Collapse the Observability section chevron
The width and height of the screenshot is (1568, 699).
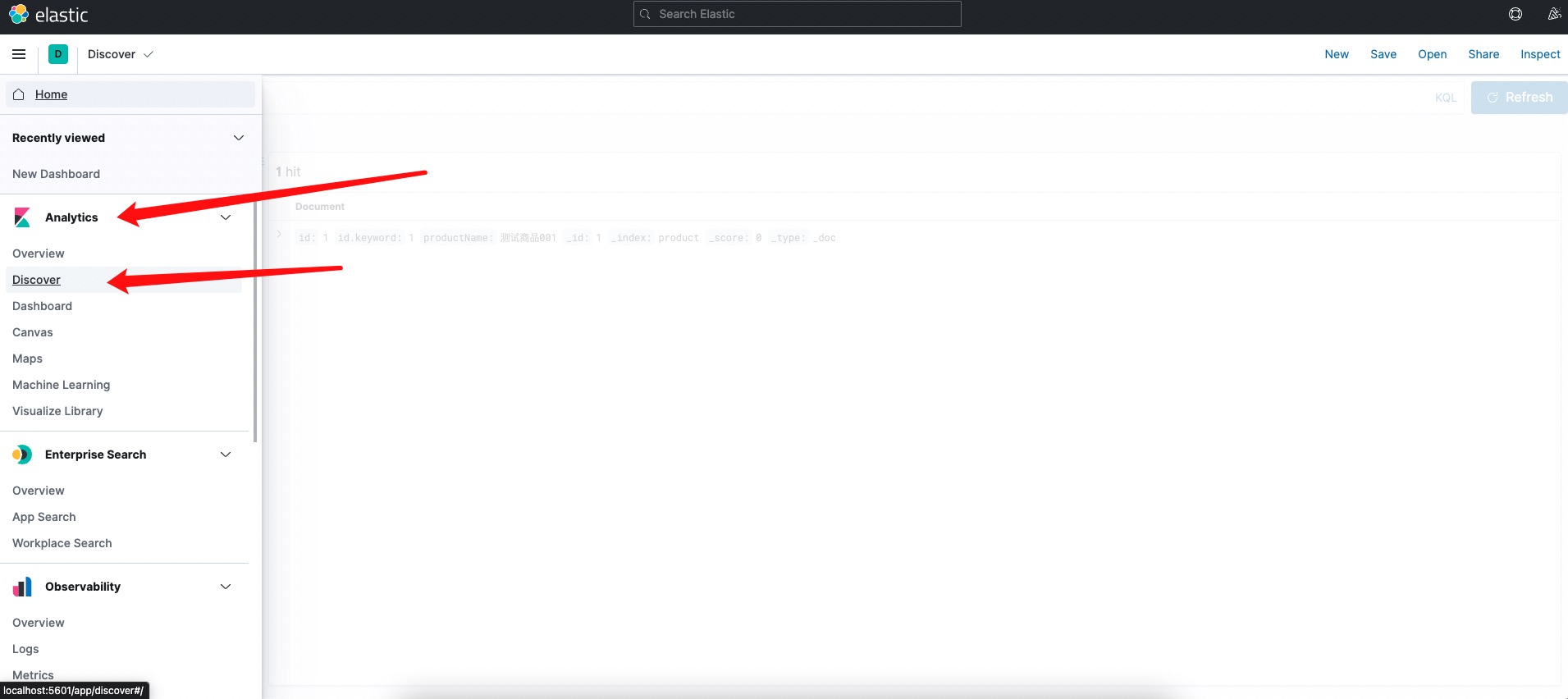click(x=226, y=587)
